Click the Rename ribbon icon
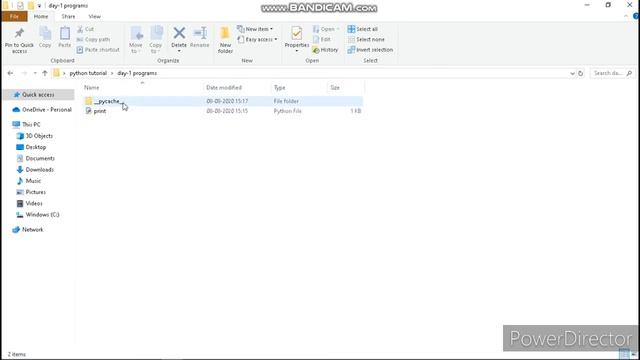The width and height of the screenshot is (640, 360). point(200,33)
